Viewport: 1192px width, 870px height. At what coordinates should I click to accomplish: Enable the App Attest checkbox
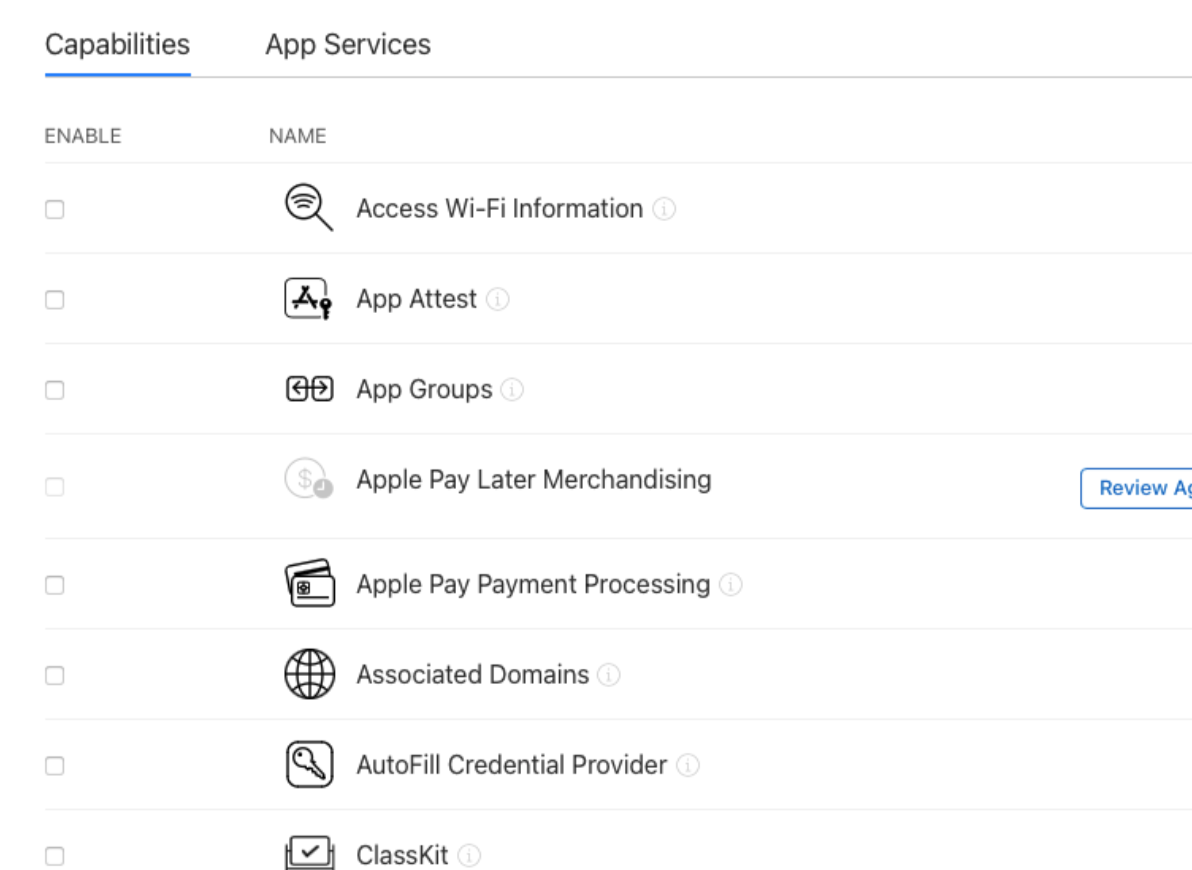[55, 300]
